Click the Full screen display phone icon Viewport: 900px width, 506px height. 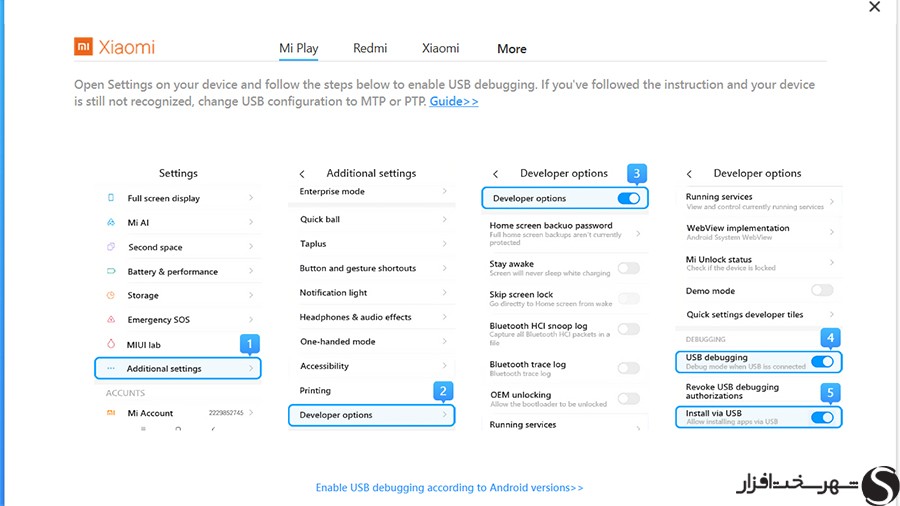pyautogui.click(x=111, y=198)
